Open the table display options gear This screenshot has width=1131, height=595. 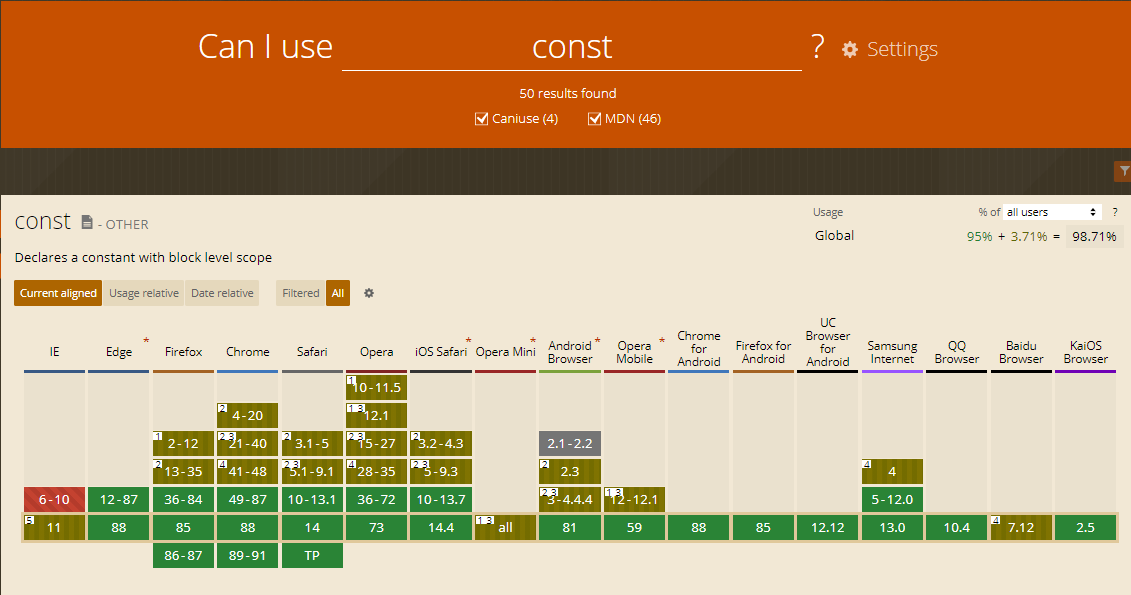tap(369, 293)
